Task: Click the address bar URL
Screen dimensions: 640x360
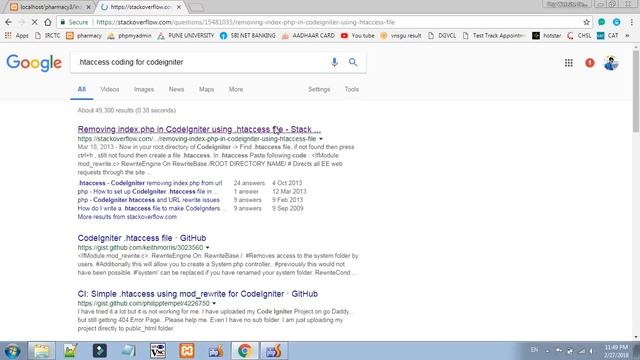Action: click(x=246, y=22)
